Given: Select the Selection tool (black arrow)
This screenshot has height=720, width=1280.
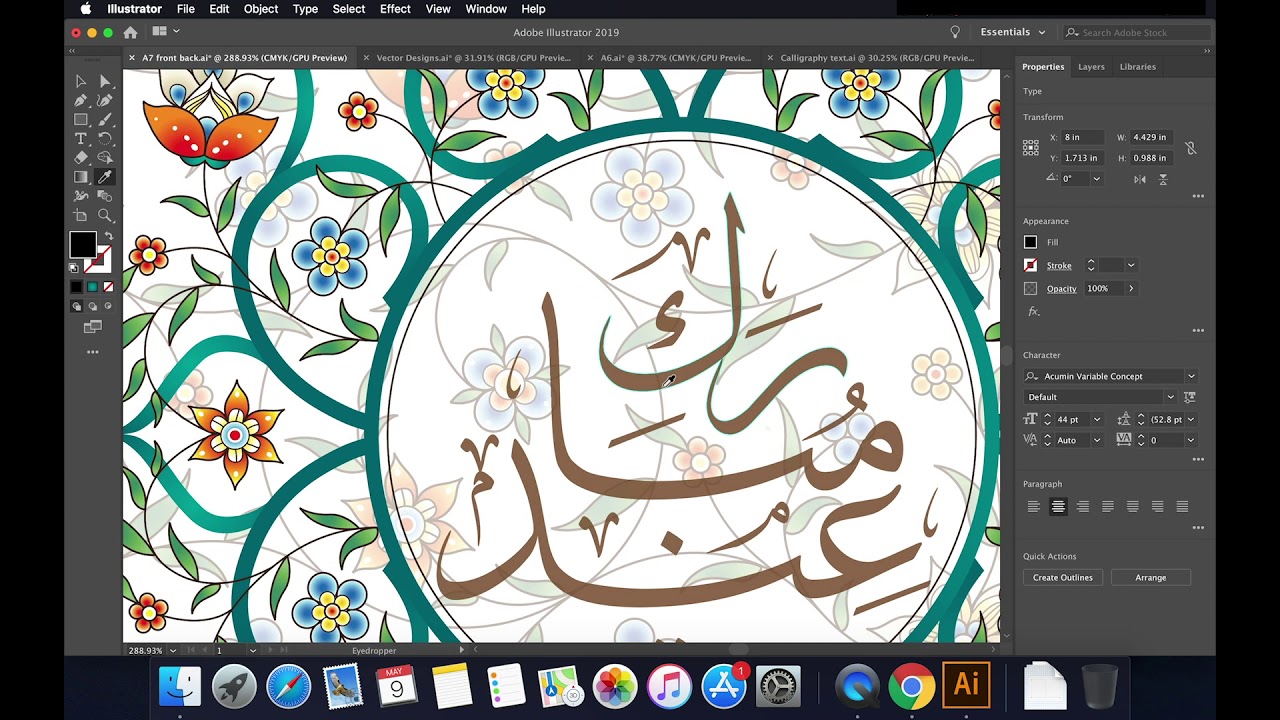Looking at the screenshot, I should click(81, 81).
